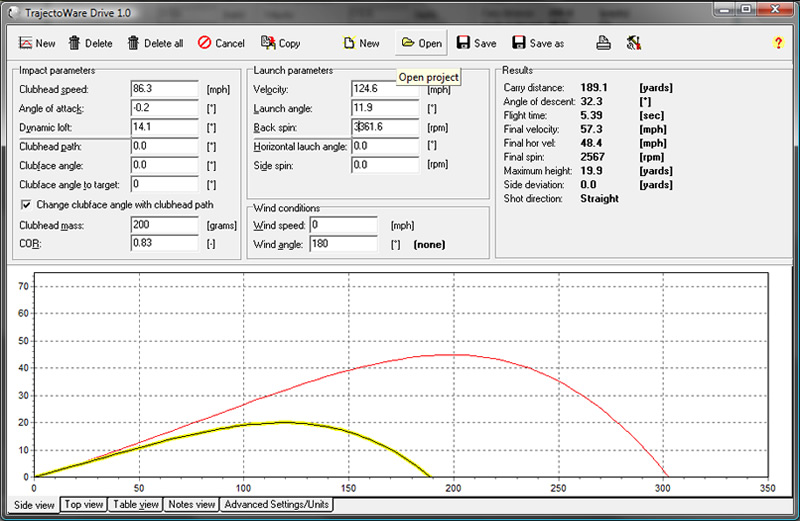Viewport: 800px width, 521px height.
Task: Click the Flight time value 5.39
Action: point(591,115)
